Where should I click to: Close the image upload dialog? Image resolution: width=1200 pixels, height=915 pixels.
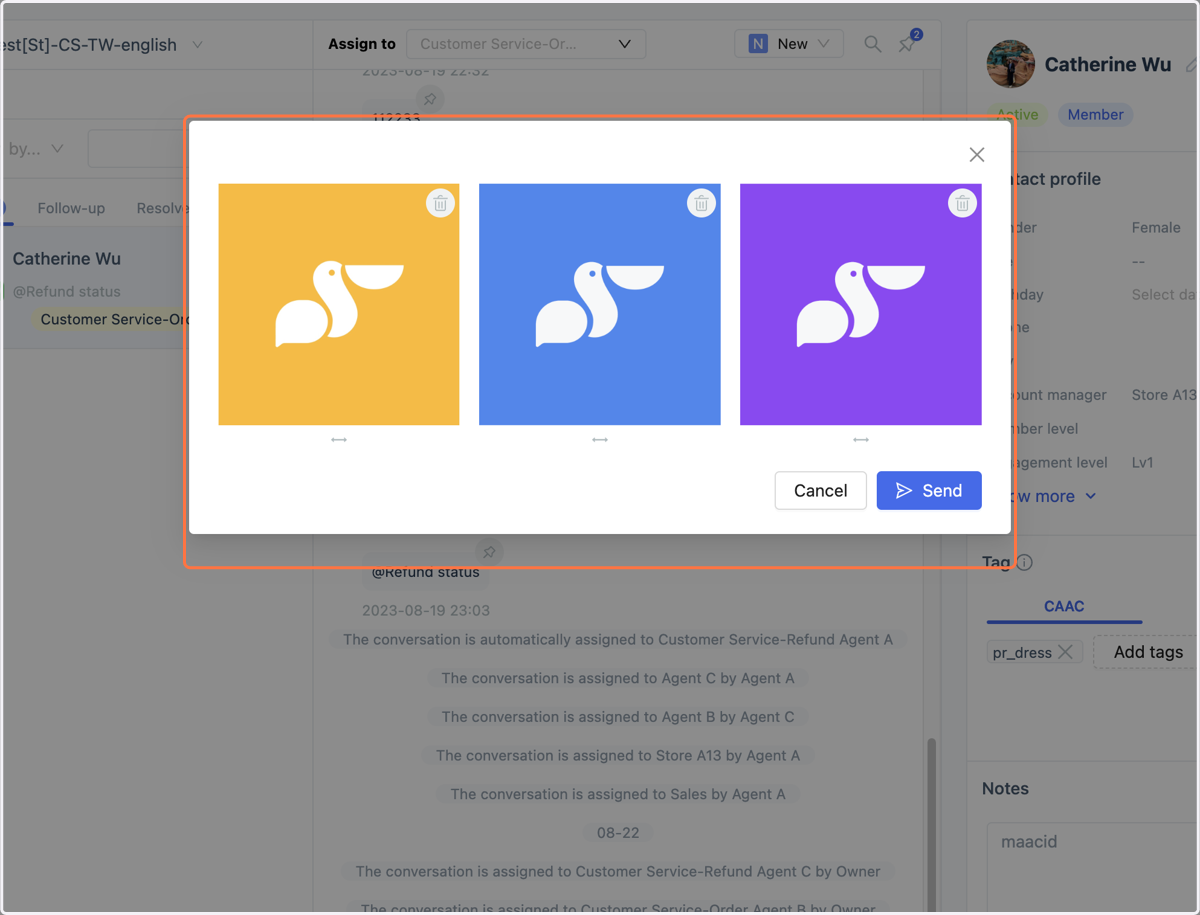tap(977, 154)
